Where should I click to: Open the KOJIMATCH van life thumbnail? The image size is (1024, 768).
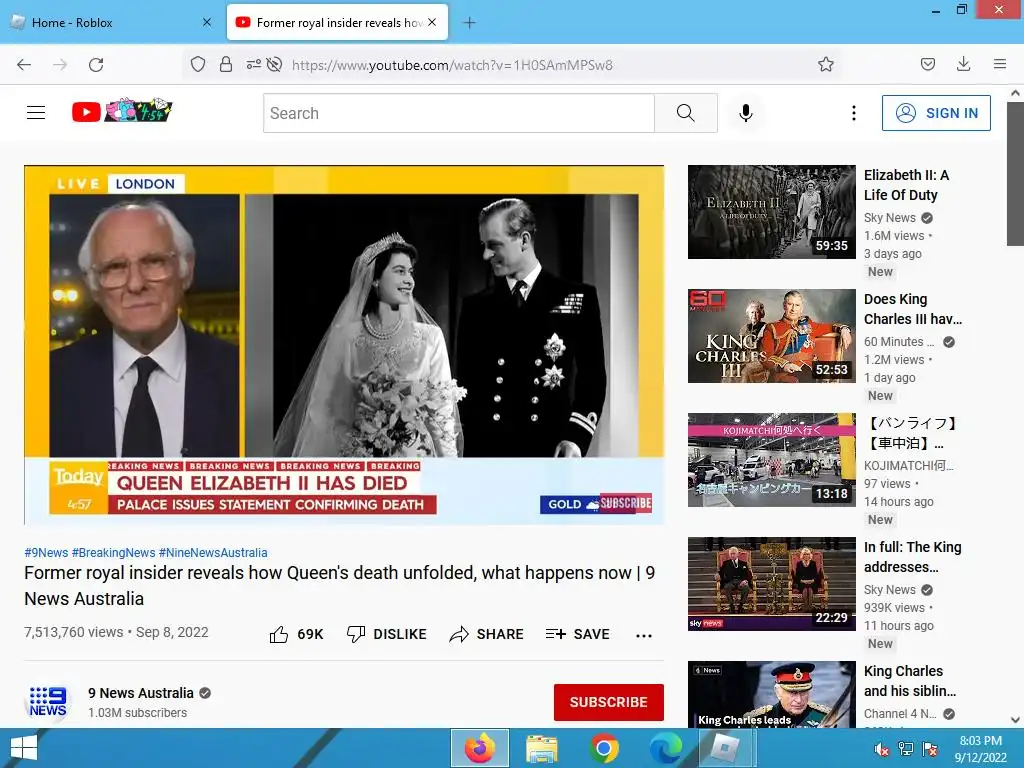coord(772,460)
